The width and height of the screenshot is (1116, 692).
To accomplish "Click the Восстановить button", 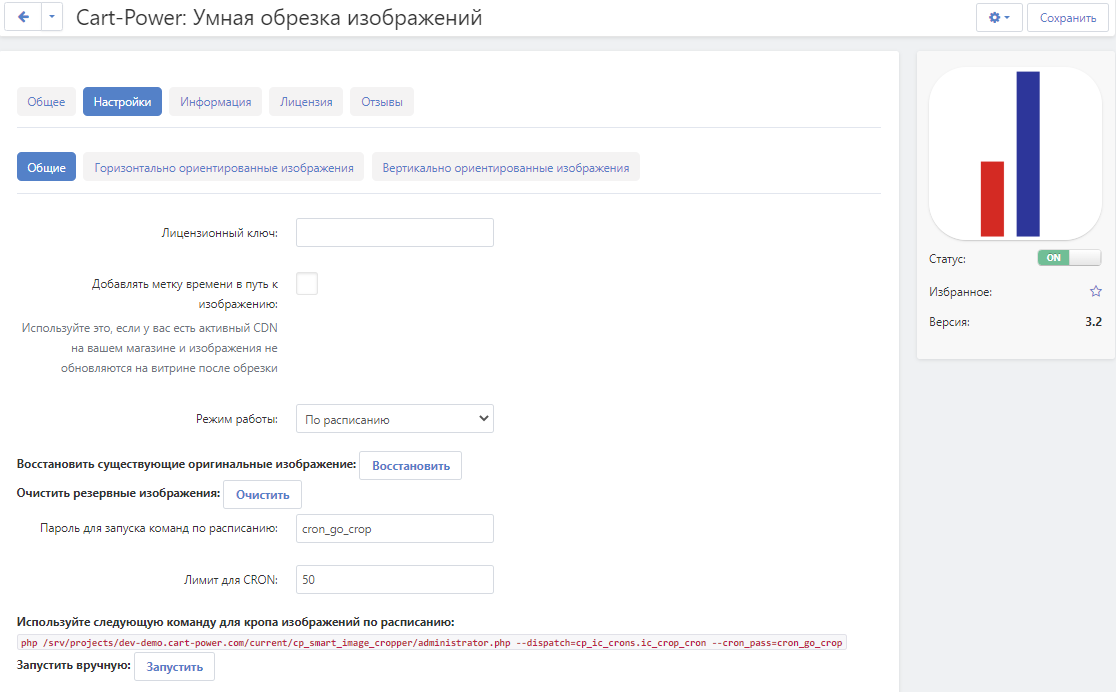I will [x=411, y=466].
